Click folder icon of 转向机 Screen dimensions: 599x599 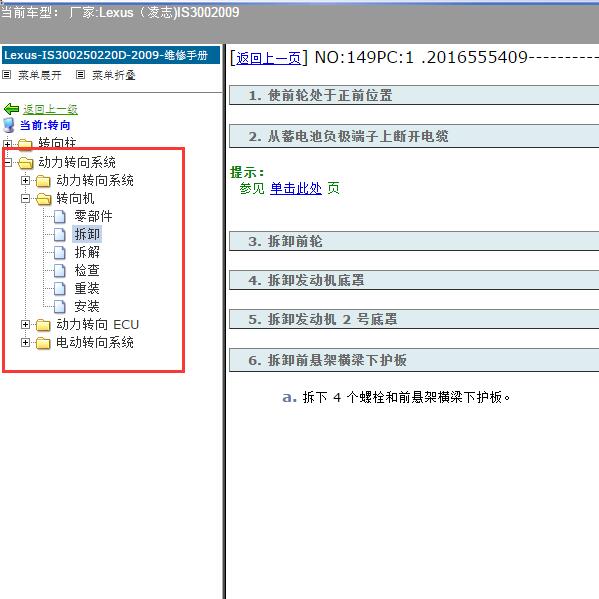pyautogui.click(x=44, y=199)
